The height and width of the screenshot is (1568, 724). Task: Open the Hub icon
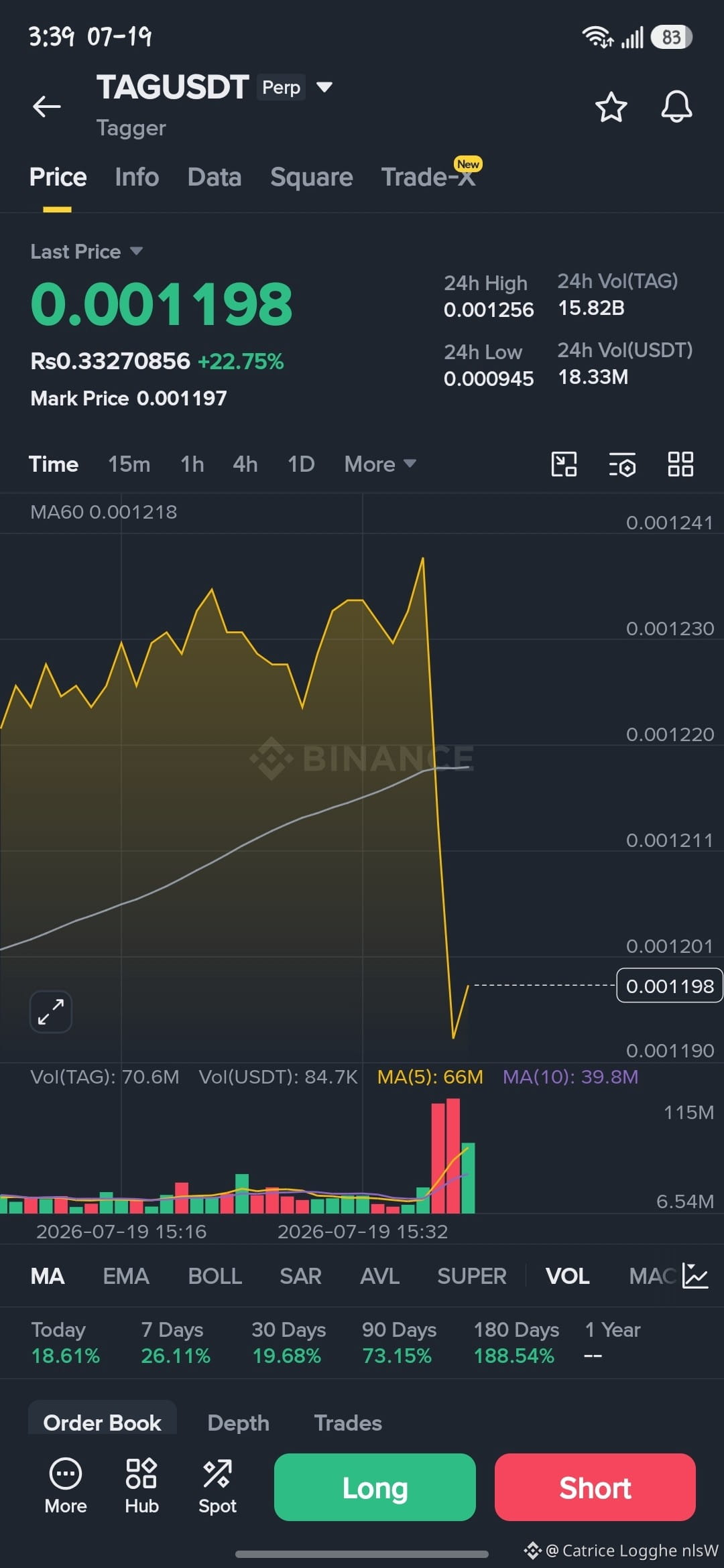point(141,1486)
